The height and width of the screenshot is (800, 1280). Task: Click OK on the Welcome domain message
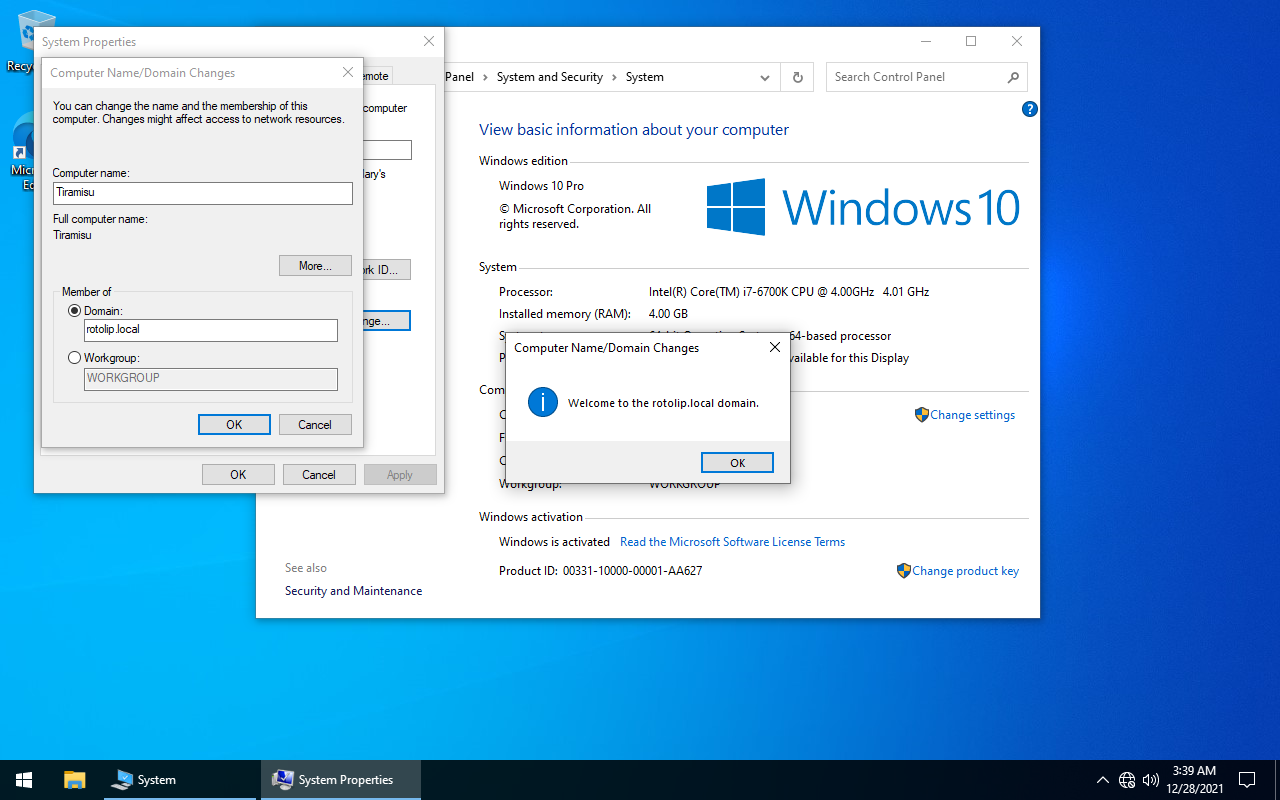[x=737, y=463]
